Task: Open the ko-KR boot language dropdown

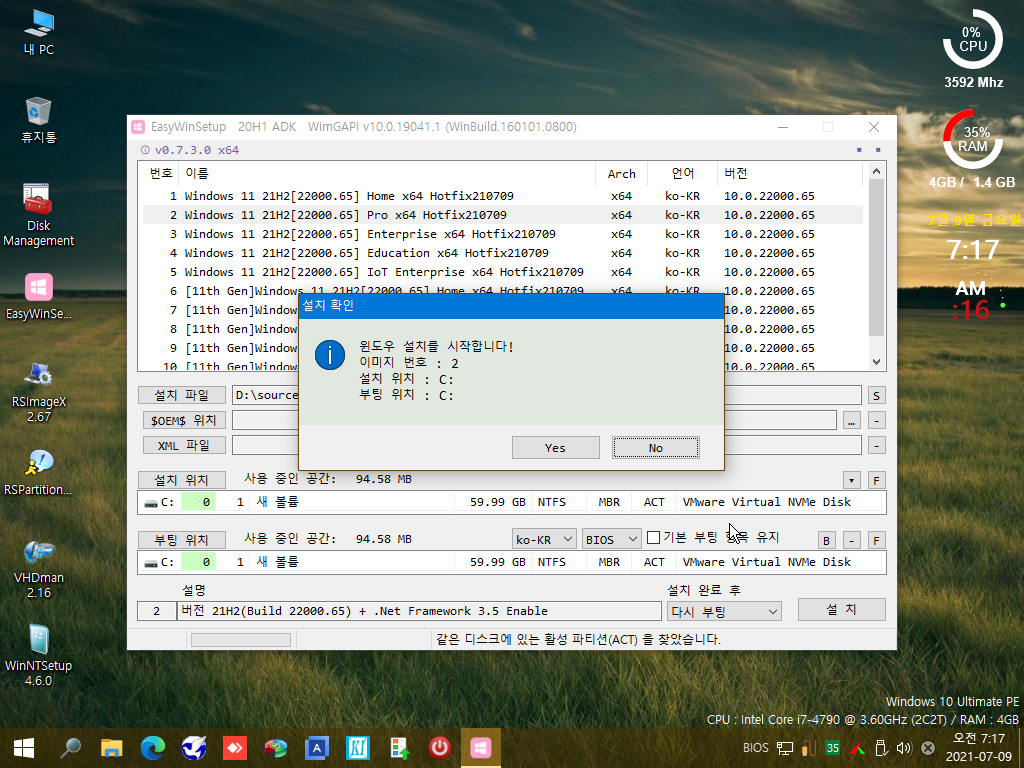Action: click(544, 539)
